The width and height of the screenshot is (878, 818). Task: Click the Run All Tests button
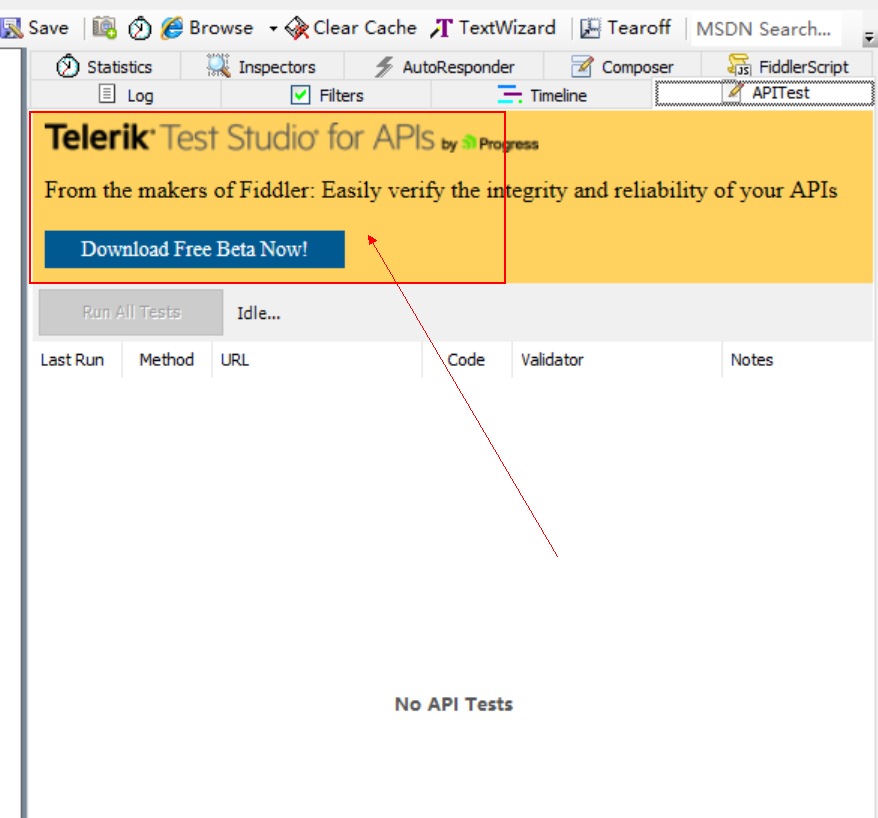(x=131, y=312)
